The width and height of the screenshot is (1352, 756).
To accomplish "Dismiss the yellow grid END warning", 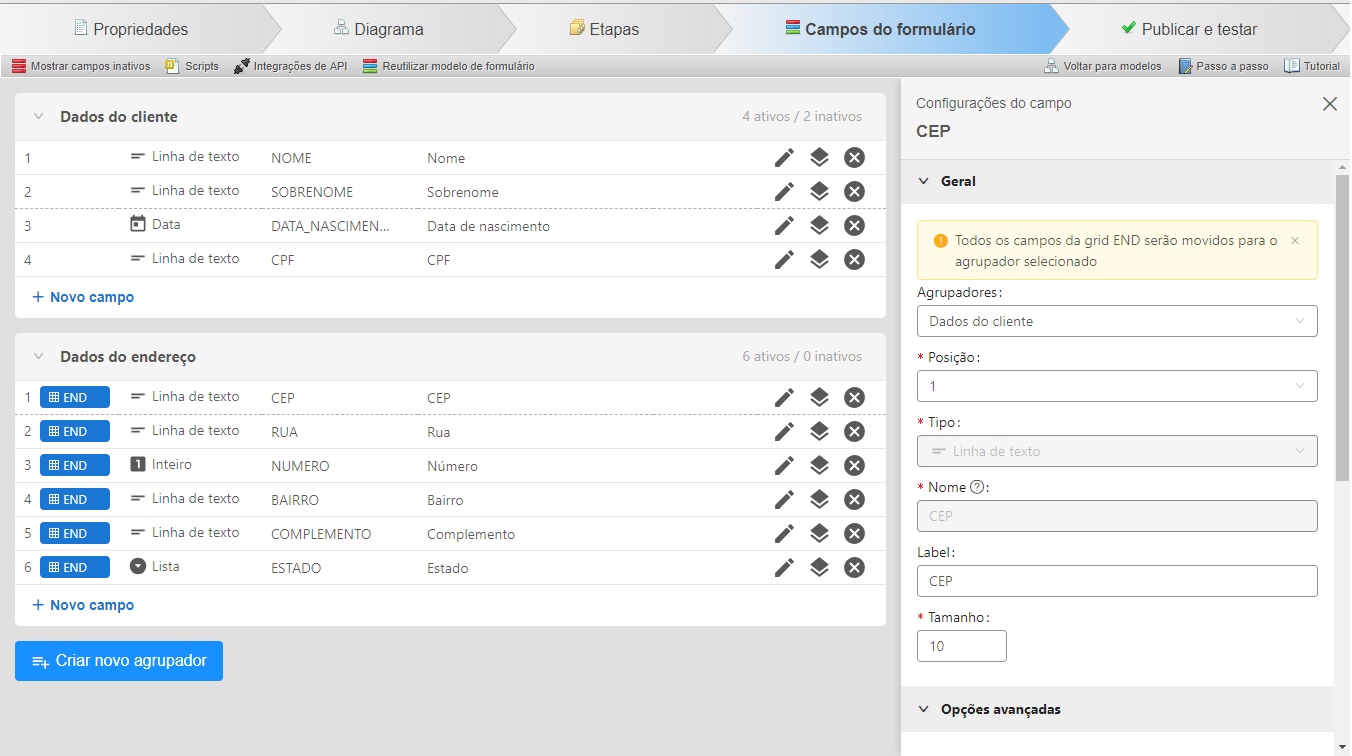I will pos(1295,241).
